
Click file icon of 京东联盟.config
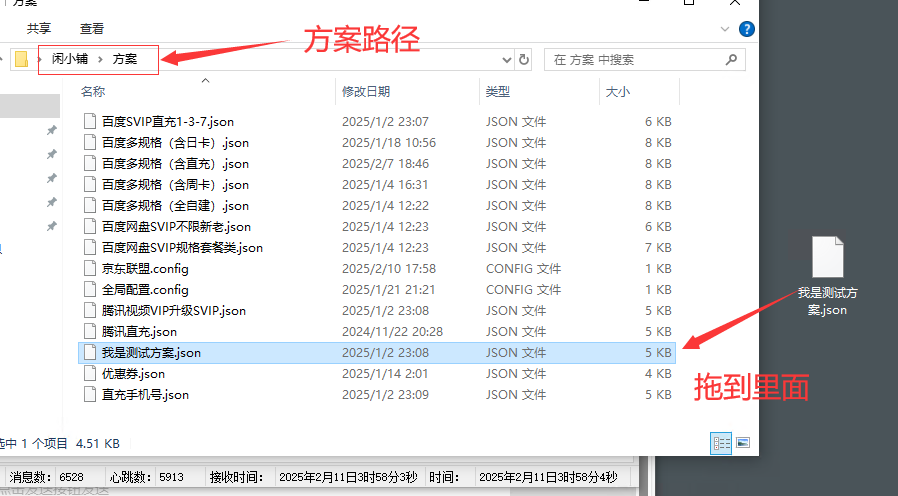click(x=90, y=269)
